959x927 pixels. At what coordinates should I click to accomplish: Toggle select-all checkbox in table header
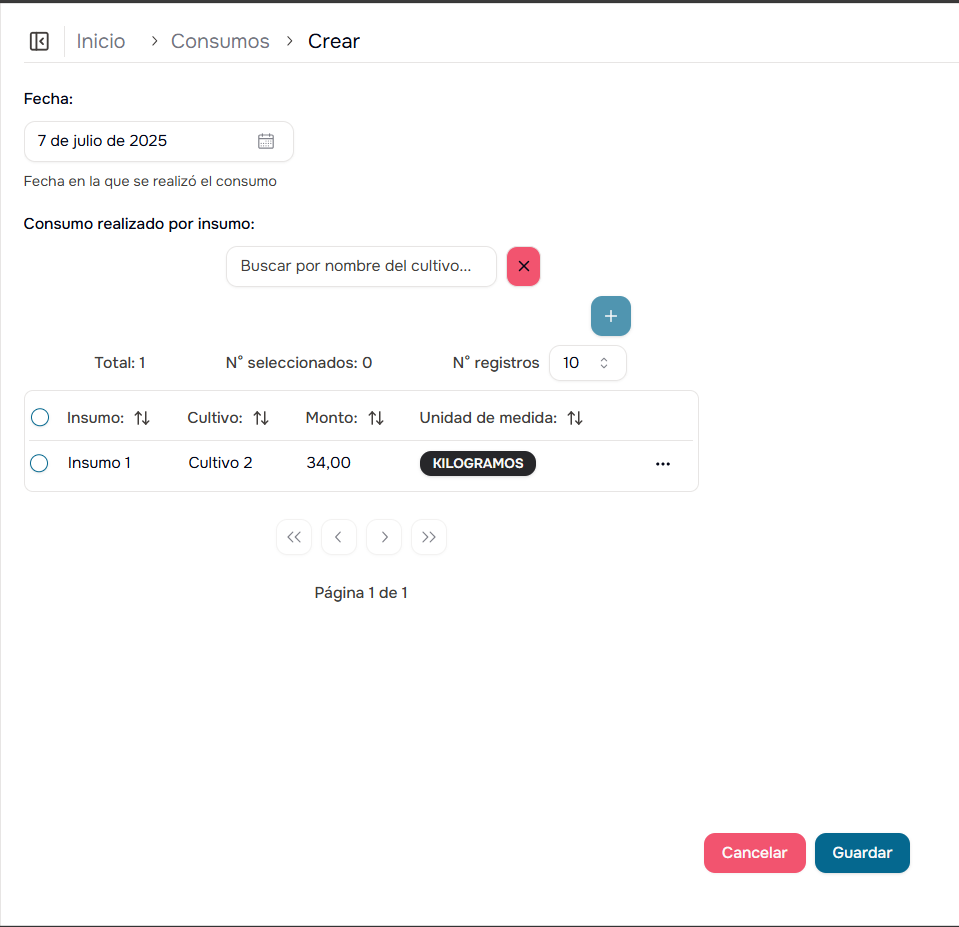(x=40, y=417)
